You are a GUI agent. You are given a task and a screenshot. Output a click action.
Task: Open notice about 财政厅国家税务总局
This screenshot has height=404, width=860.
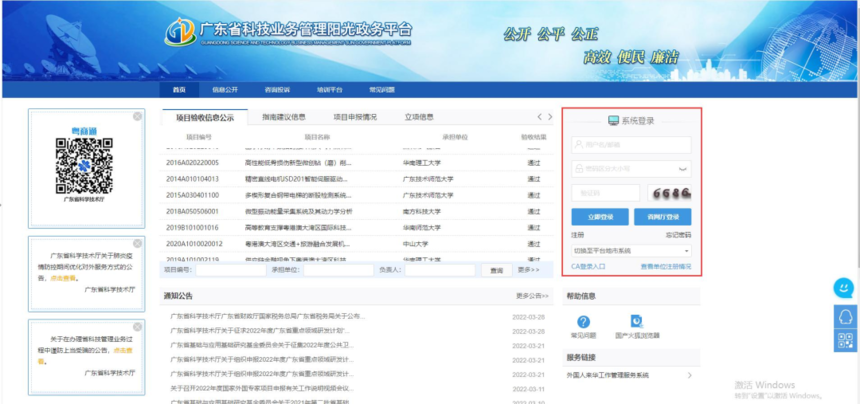click(268, 317)
